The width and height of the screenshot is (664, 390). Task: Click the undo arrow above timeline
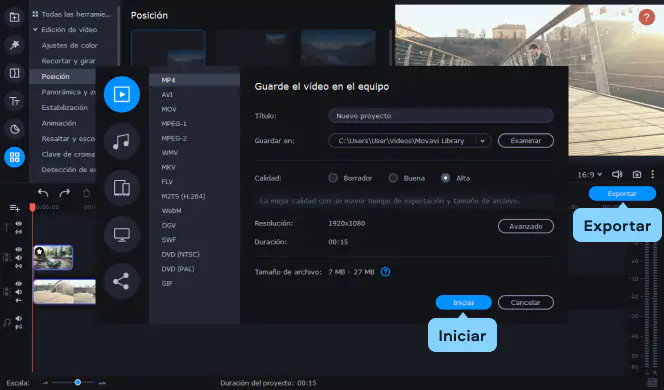43,193
